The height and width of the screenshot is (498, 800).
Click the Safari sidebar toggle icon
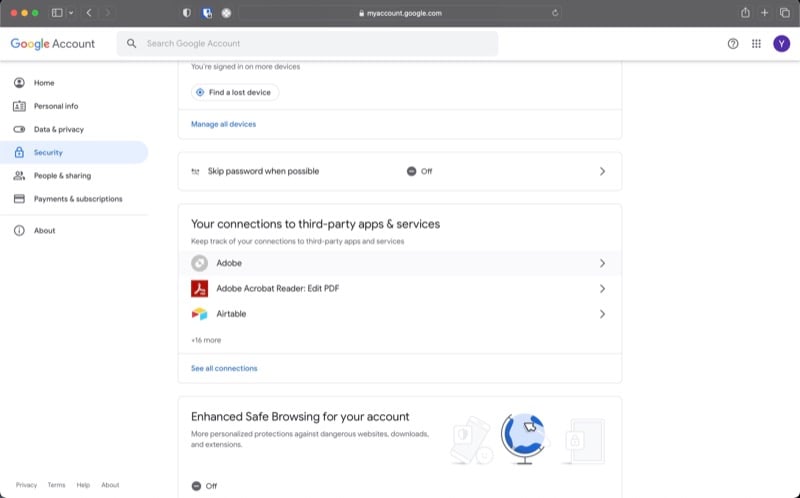pos(57,13)
